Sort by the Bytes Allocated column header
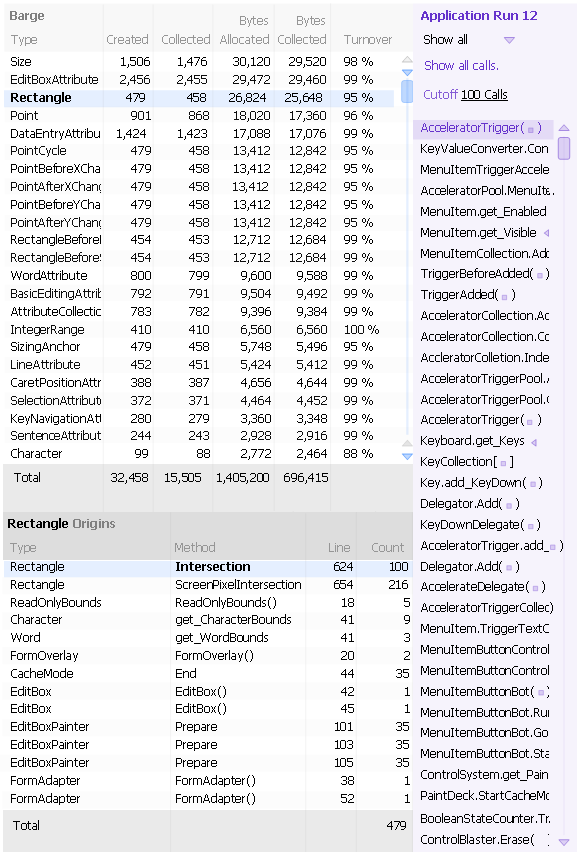Image resolution: width=579 pixels, height=855 pixels. pyautogui.click(x=244, y=30)
